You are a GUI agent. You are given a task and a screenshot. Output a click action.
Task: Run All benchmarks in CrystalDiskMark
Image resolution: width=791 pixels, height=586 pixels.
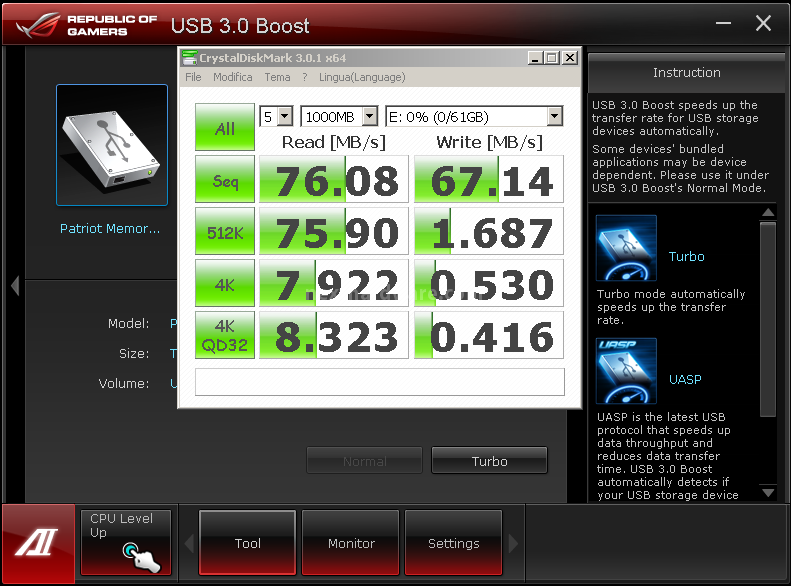225,127
